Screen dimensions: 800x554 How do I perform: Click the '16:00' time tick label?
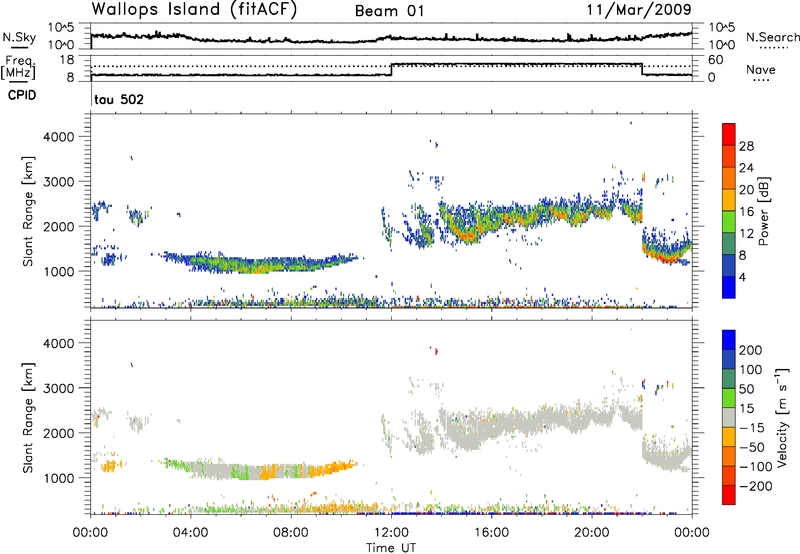point(491,533)
